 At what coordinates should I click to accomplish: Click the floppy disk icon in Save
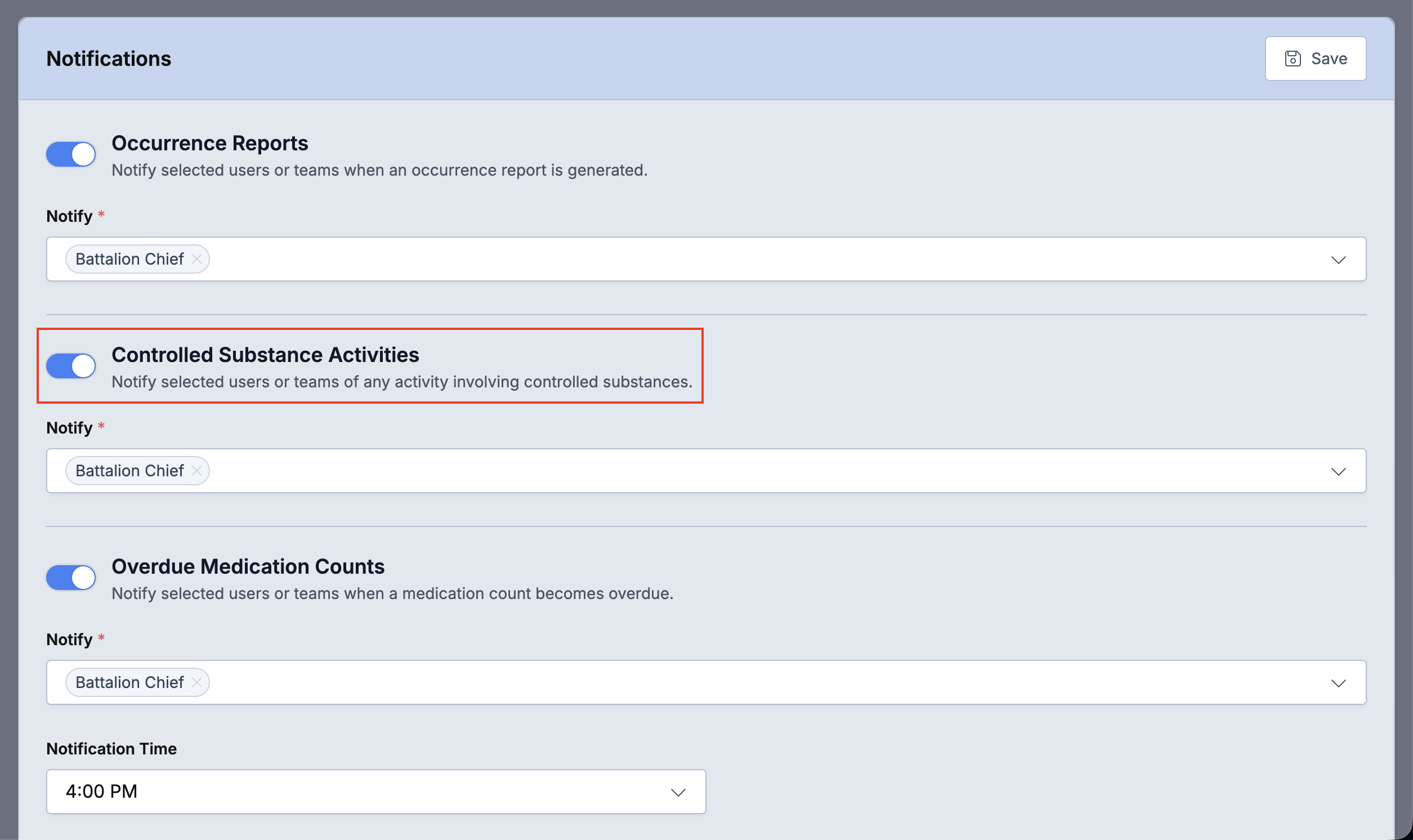coord(1293,59)
